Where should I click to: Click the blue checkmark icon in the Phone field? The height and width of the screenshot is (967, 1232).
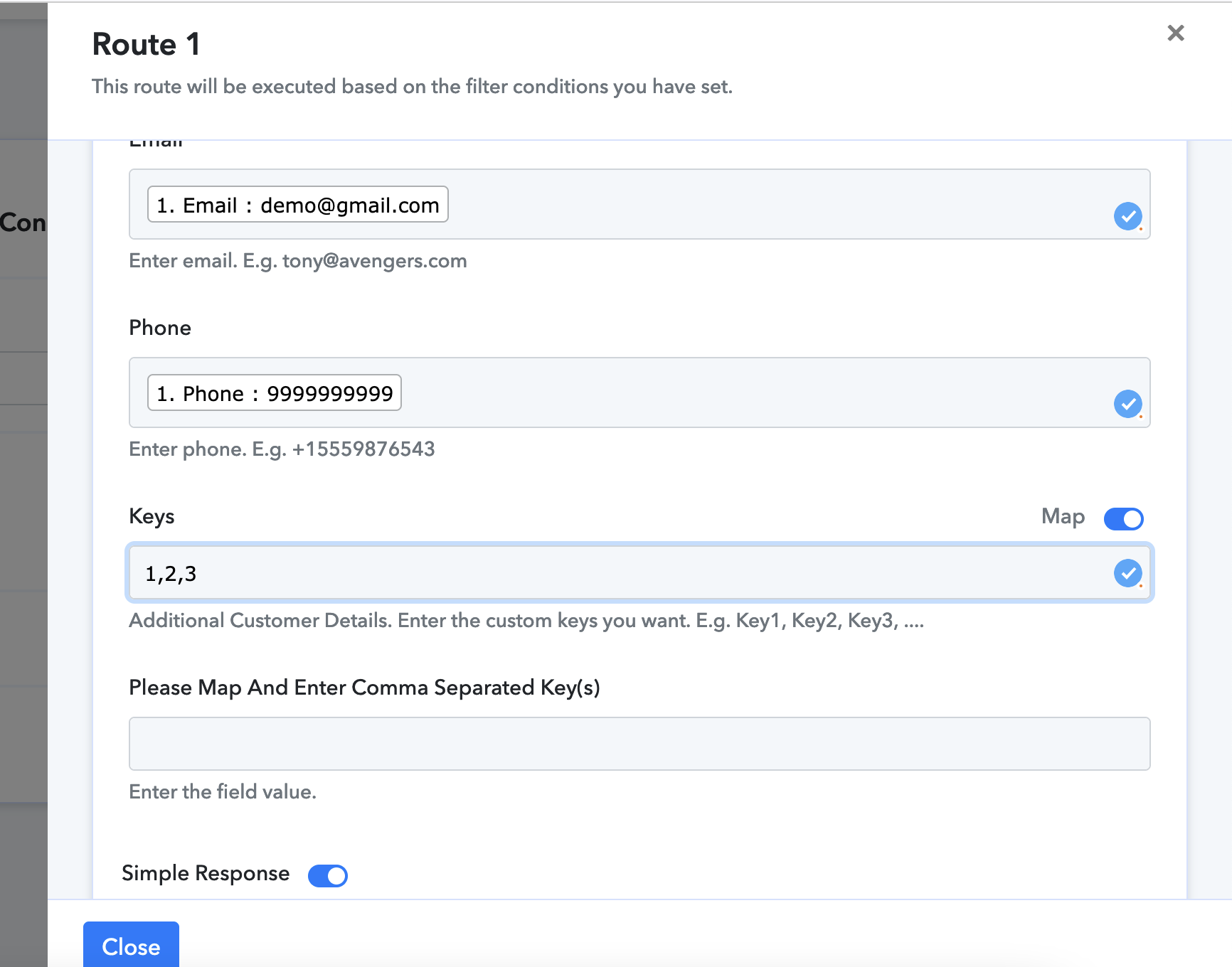tap(1128, 404)
